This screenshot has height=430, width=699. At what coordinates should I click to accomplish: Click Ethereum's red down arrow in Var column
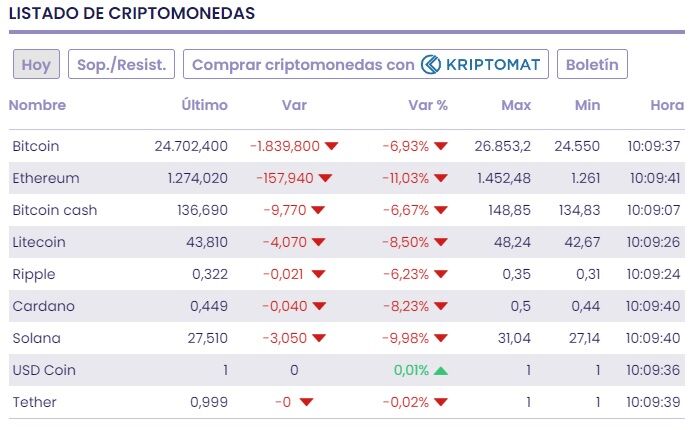tap(325, 178)
